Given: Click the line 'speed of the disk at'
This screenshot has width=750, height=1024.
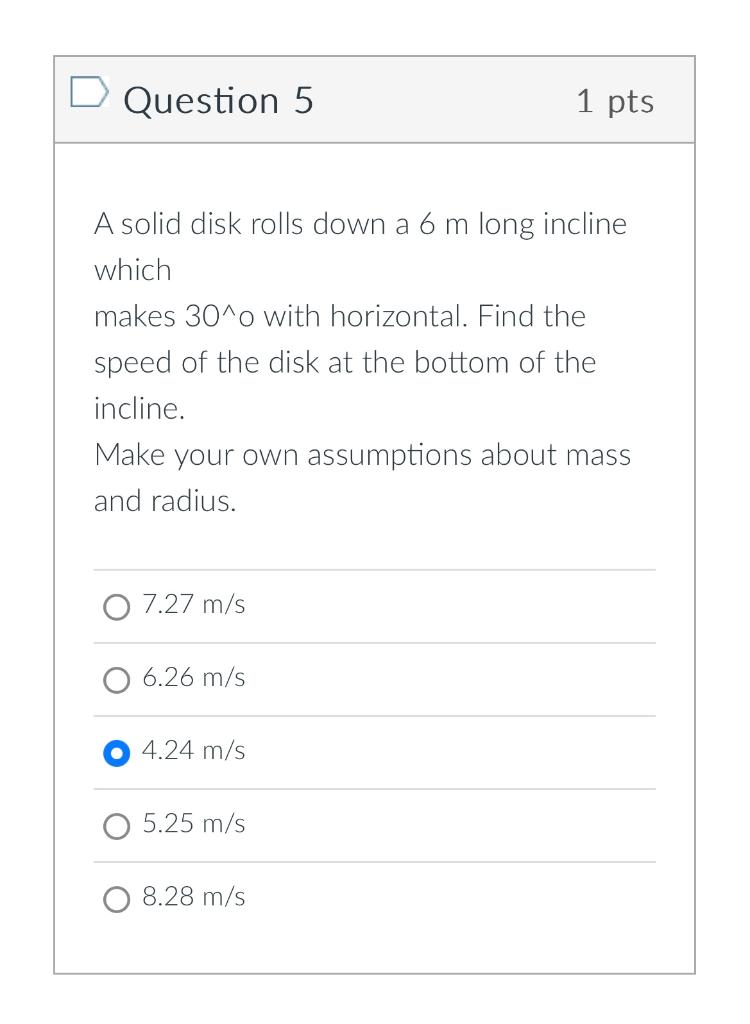Looking at the screenshot, I should click(x=344, y=362).
